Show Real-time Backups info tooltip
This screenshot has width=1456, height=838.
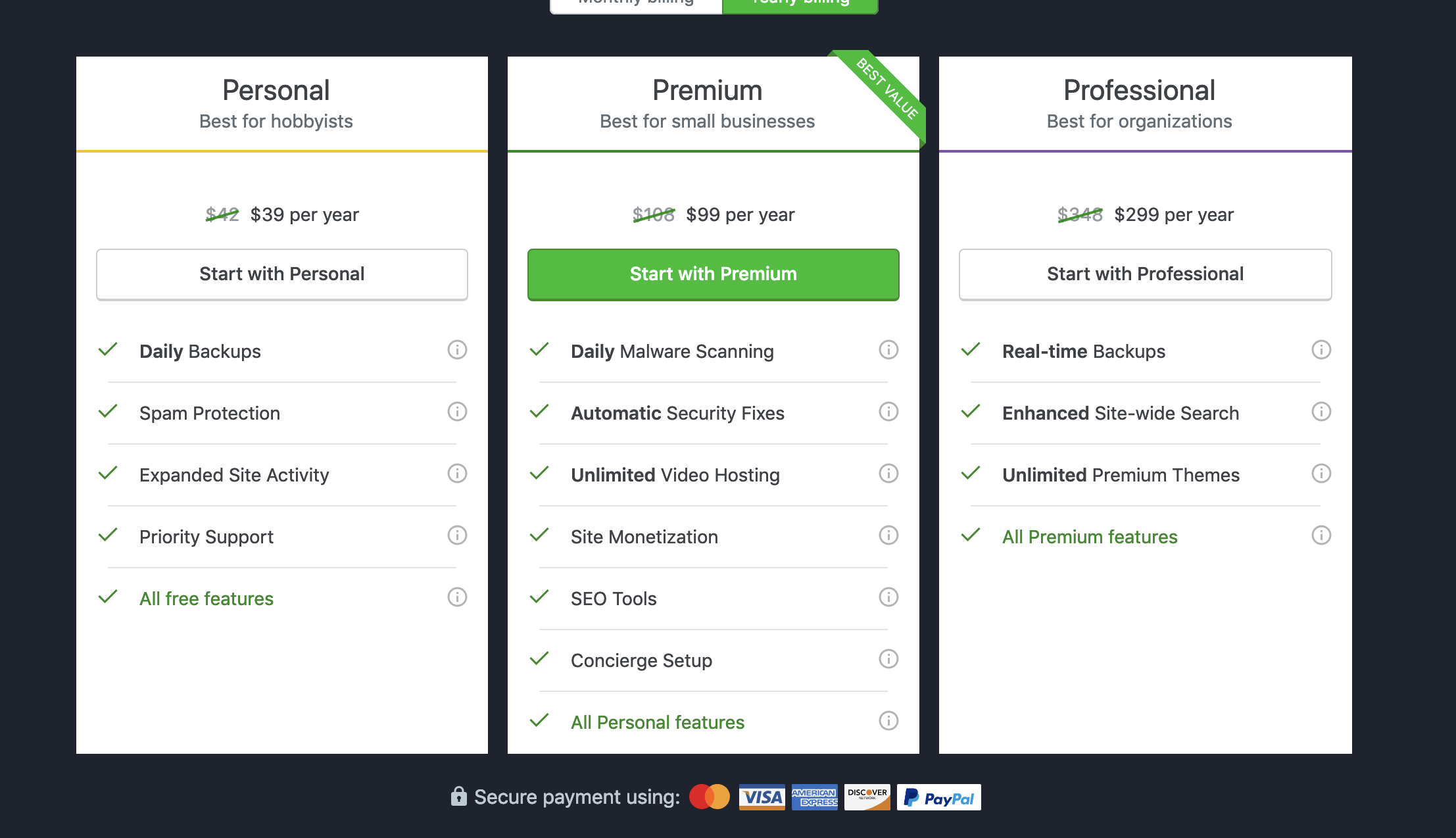pos(1321,350)
